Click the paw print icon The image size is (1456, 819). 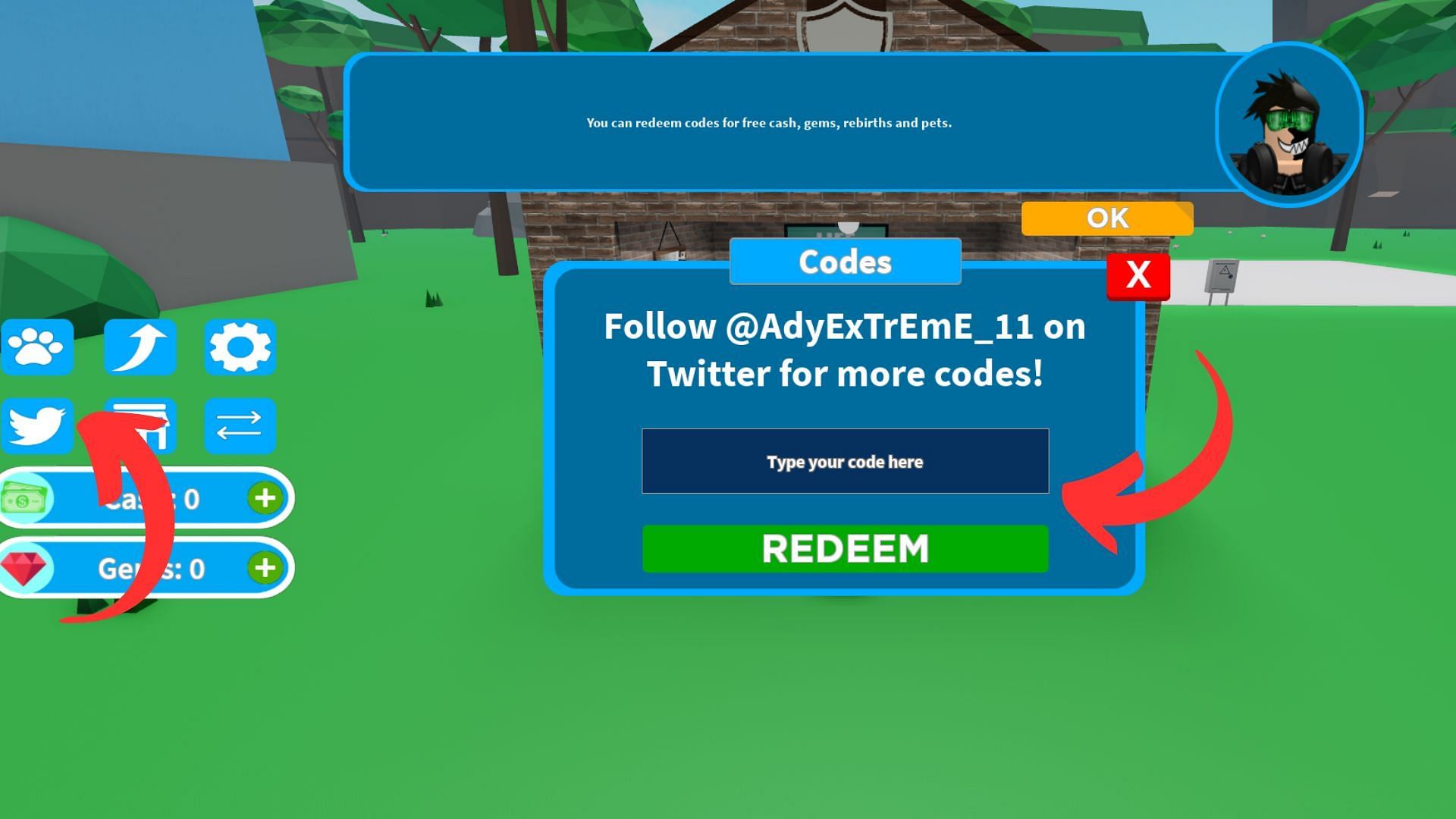[37, 347]
